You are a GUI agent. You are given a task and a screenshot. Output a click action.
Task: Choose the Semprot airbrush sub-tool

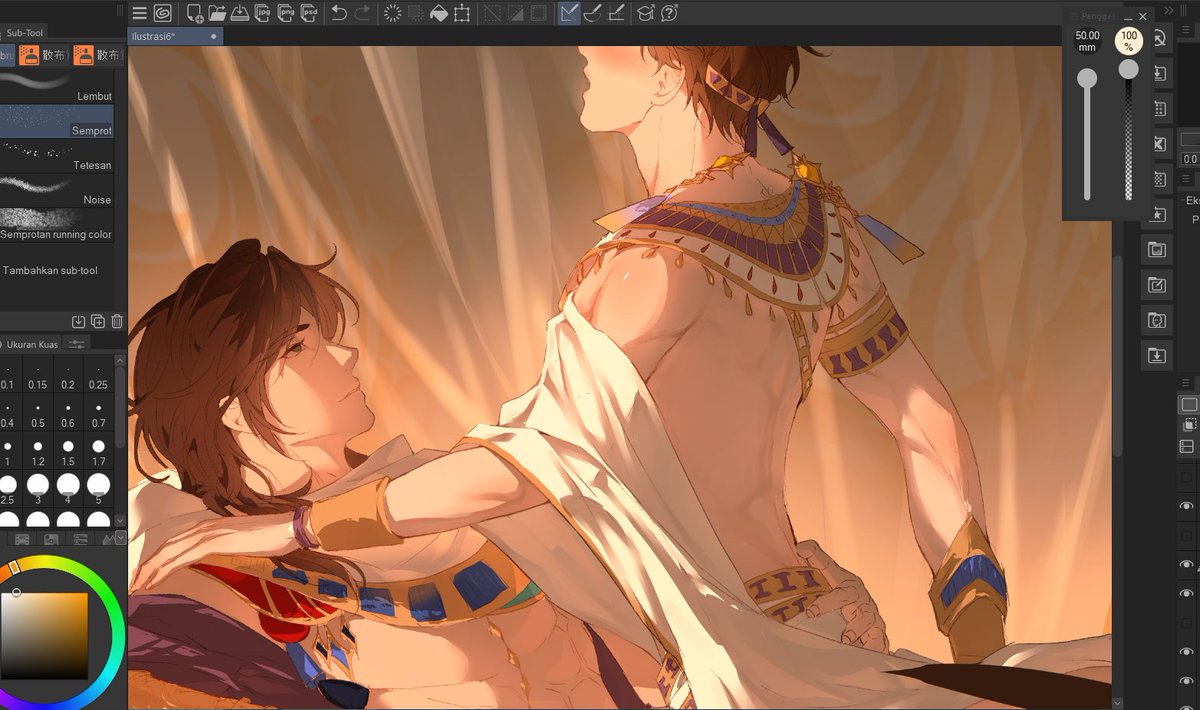pyautogui.click(x=57, y=122)
